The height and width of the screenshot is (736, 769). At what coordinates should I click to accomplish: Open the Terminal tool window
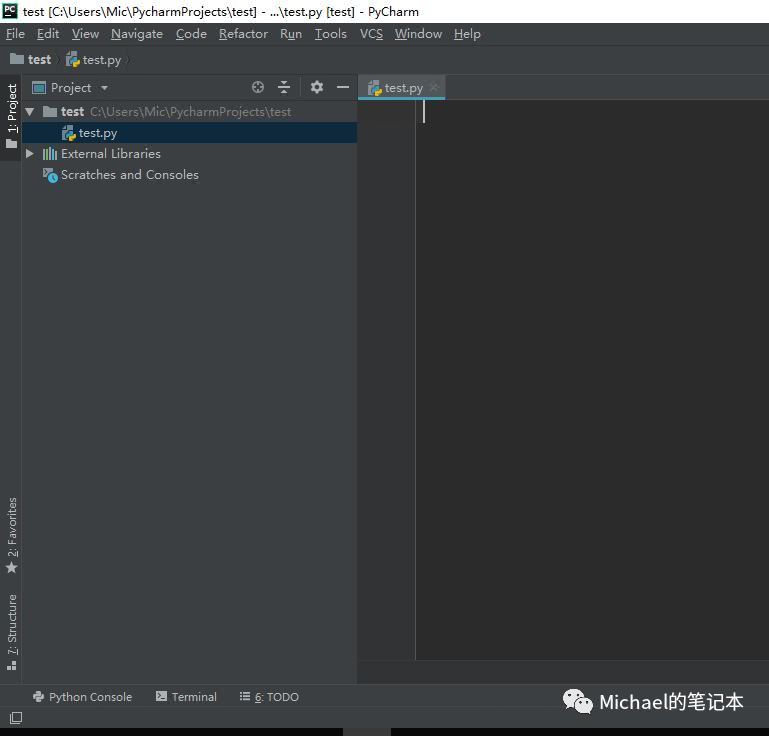[186, 697]
